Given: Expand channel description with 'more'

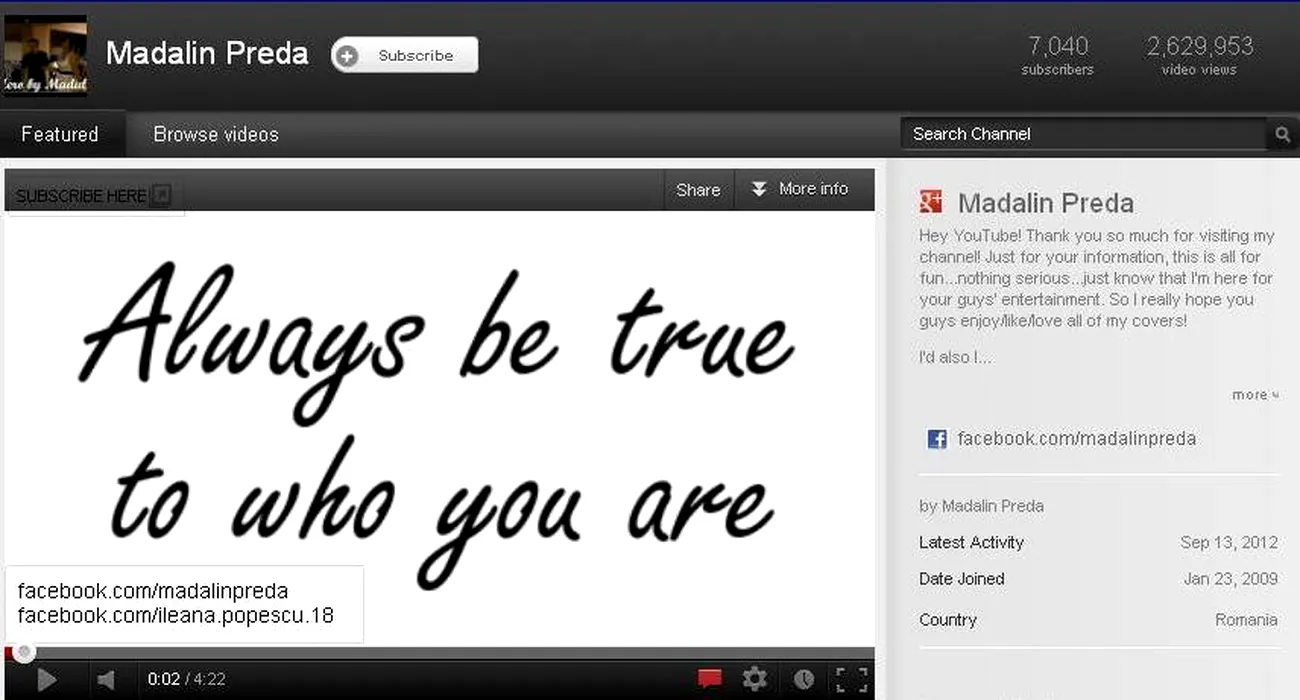Looking at the screenshot, I should (x=1254, y=395).
